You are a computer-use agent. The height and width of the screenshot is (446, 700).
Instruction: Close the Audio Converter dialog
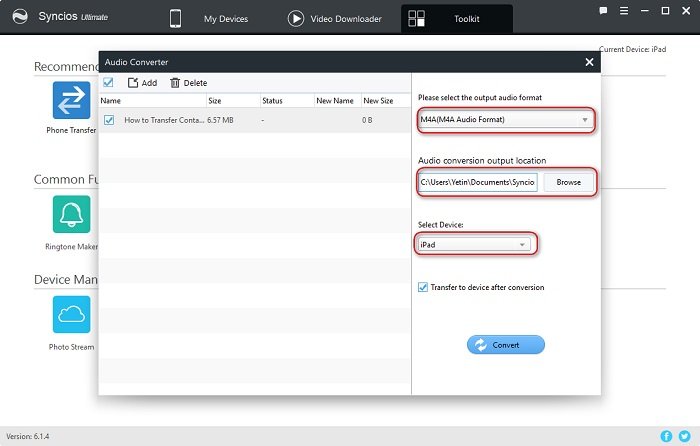[589, 62]
